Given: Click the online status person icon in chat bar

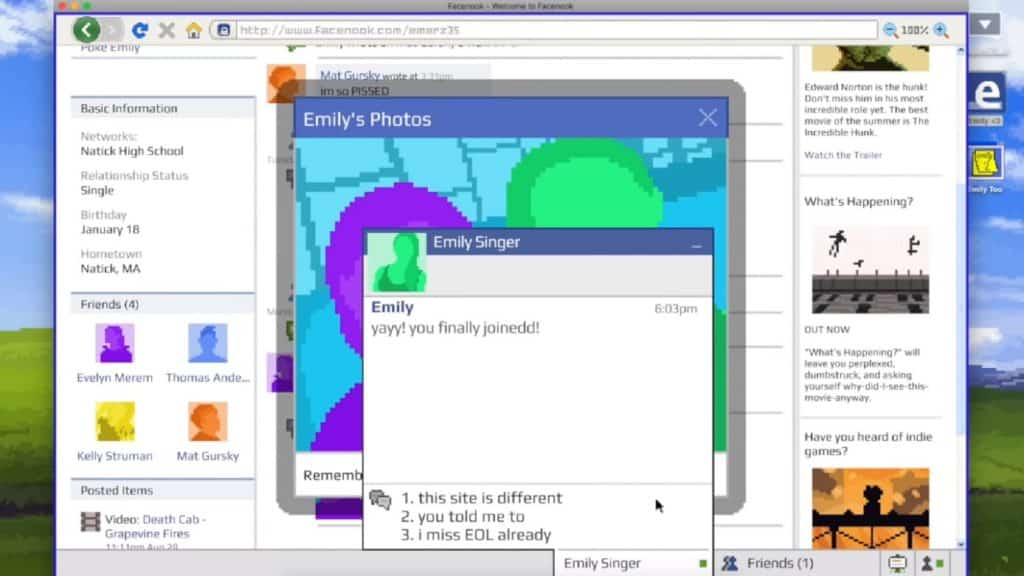Looking at the screenshot, I should pyautogui.click(x=926, y=563).
